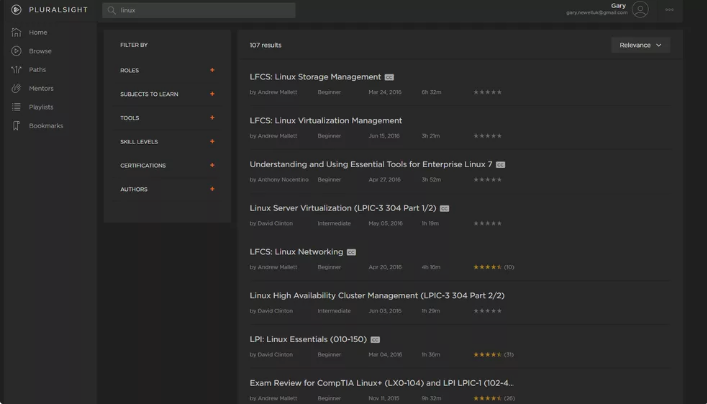Open Browse via its play icon
Image resolution: width=707 pixels, height=404 pixels.
coord(16,51)
